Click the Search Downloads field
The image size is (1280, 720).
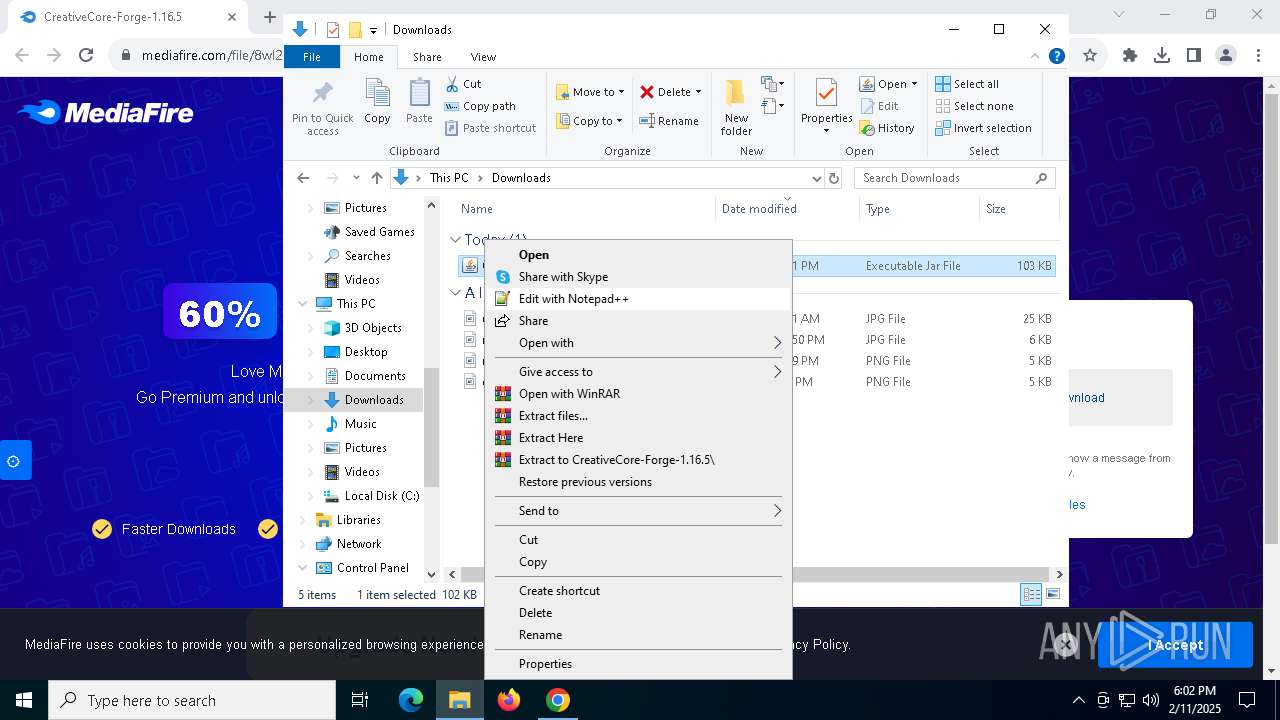(x=954, y=178)
